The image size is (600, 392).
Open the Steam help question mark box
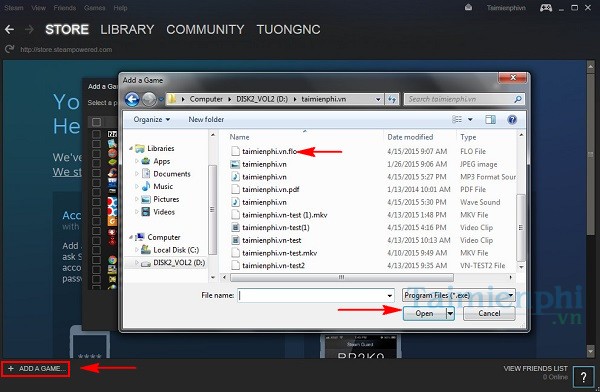584,377
